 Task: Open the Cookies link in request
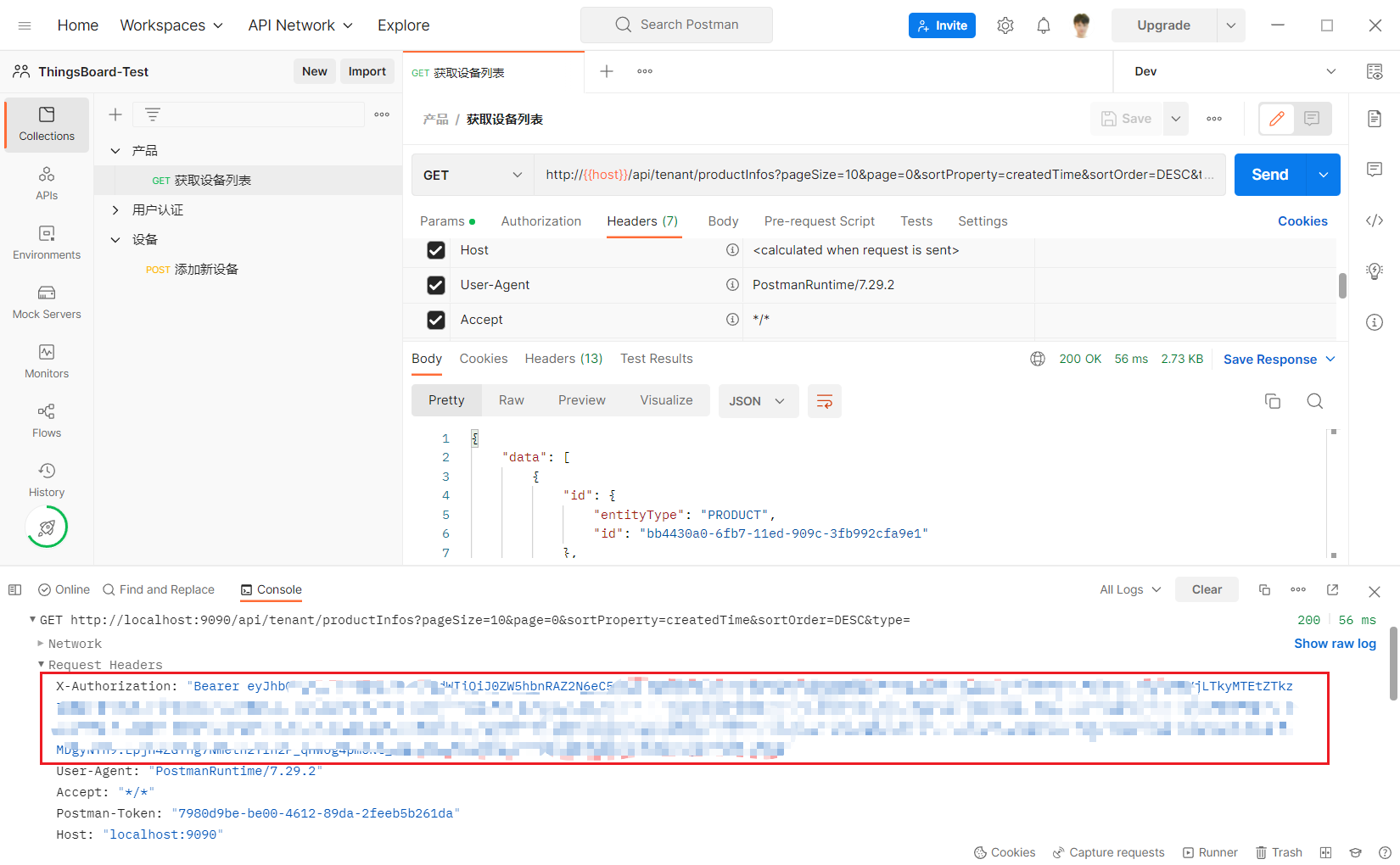tap(1302, 221)
